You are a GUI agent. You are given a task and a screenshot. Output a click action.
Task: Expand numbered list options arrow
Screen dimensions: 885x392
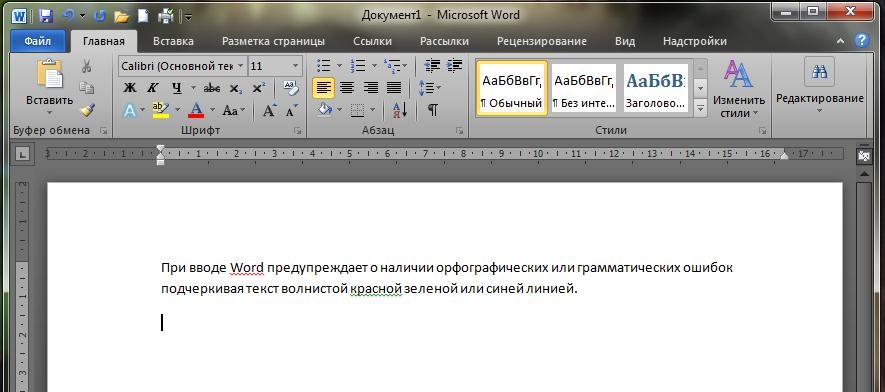374,66
